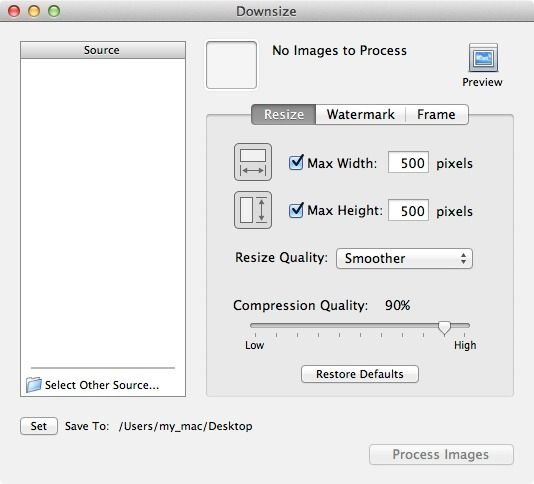
Task: Zoom the Downsize window with green button
Action: pyautogui.click(x=54, y=11)
